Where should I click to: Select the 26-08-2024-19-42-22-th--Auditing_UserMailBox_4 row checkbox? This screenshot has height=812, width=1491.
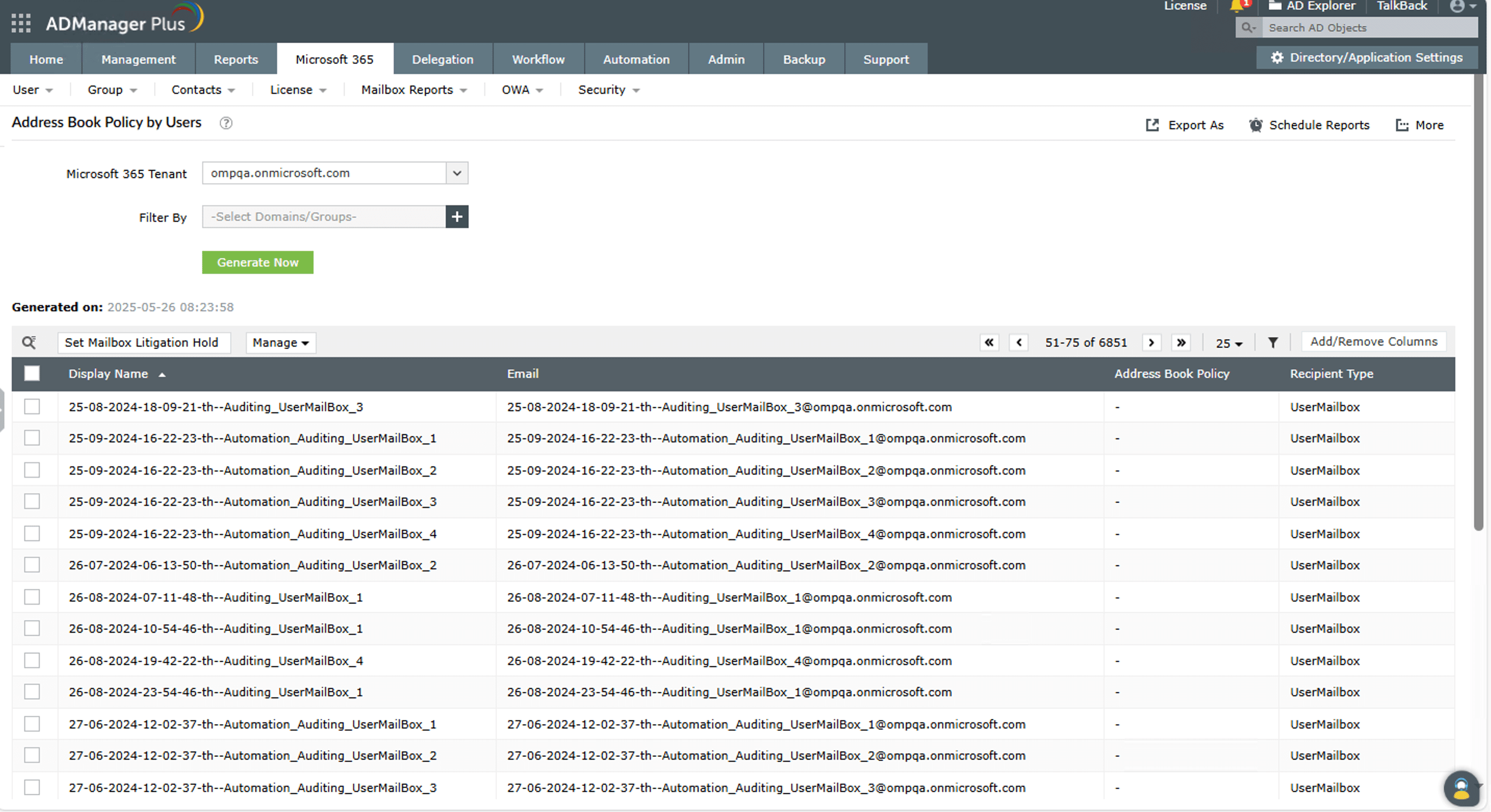point(32,661)
